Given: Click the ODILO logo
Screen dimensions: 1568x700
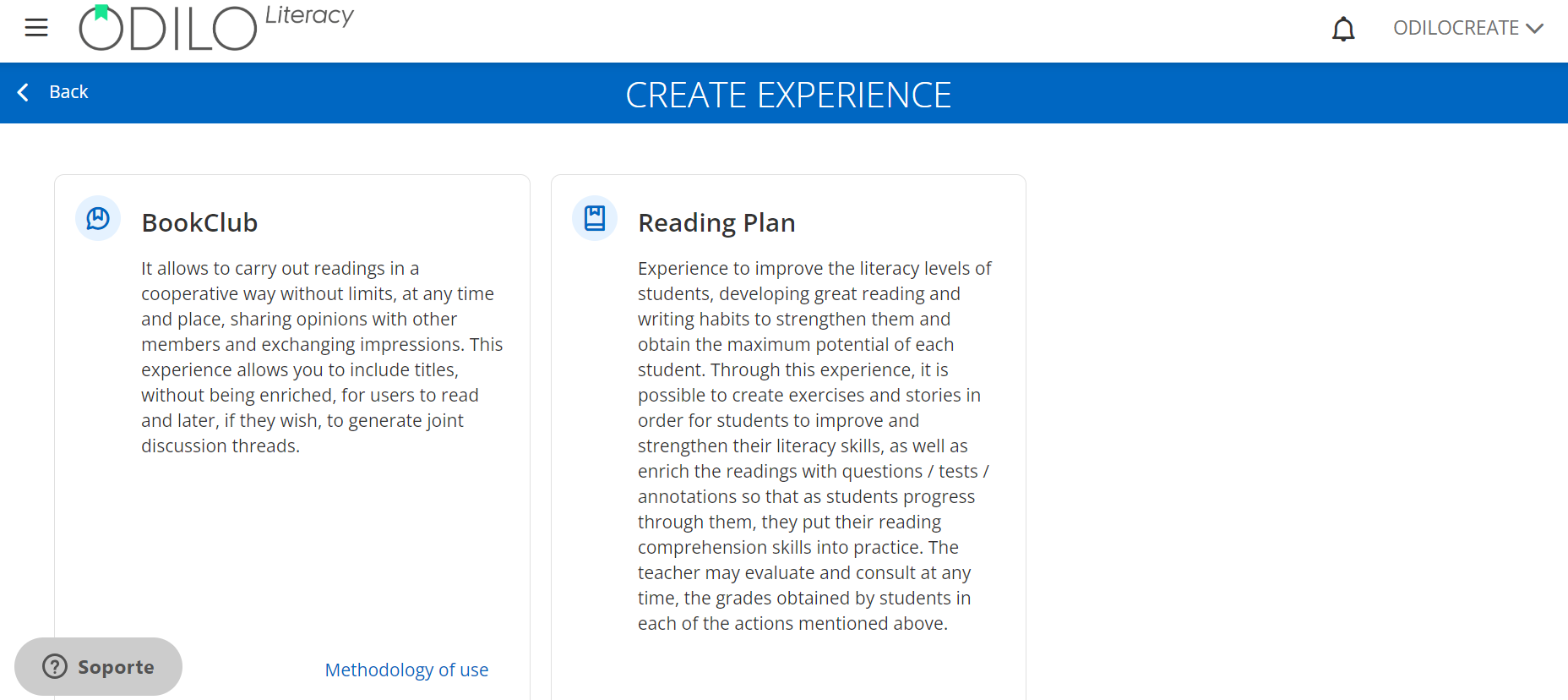Looking at the screenshot, I should pos(167,28).
